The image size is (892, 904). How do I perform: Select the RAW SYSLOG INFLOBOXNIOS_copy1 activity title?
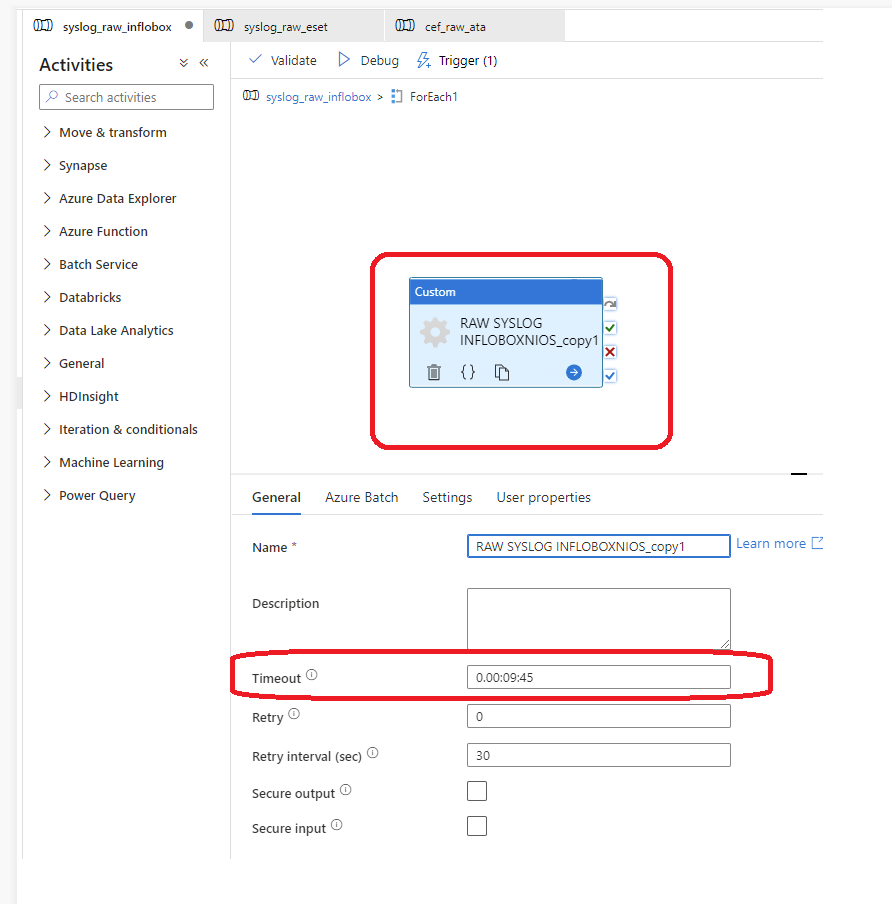(x=529, y=332)
